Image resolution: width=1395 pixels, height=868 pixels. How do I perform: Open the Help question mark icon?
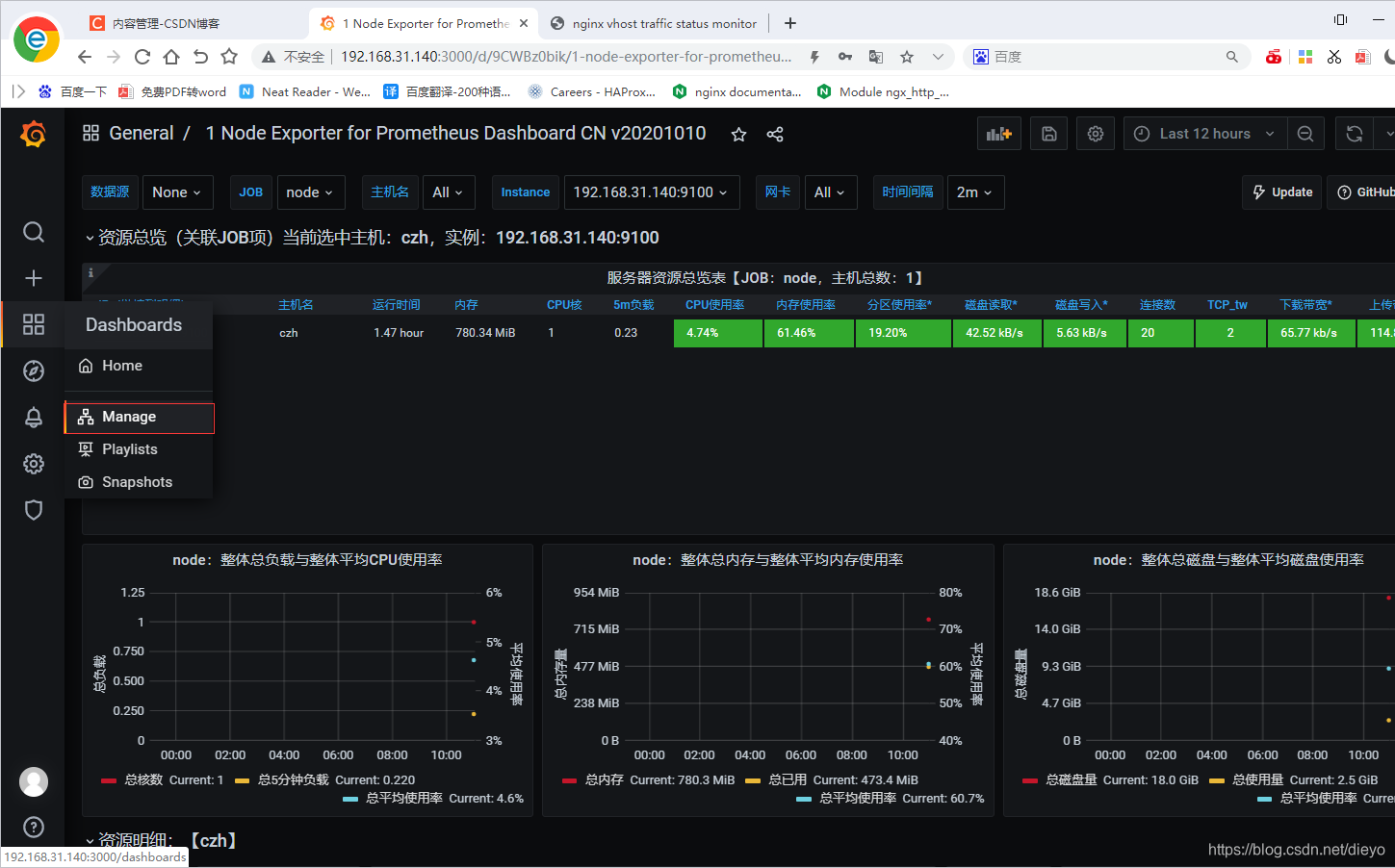pos(33,827)
